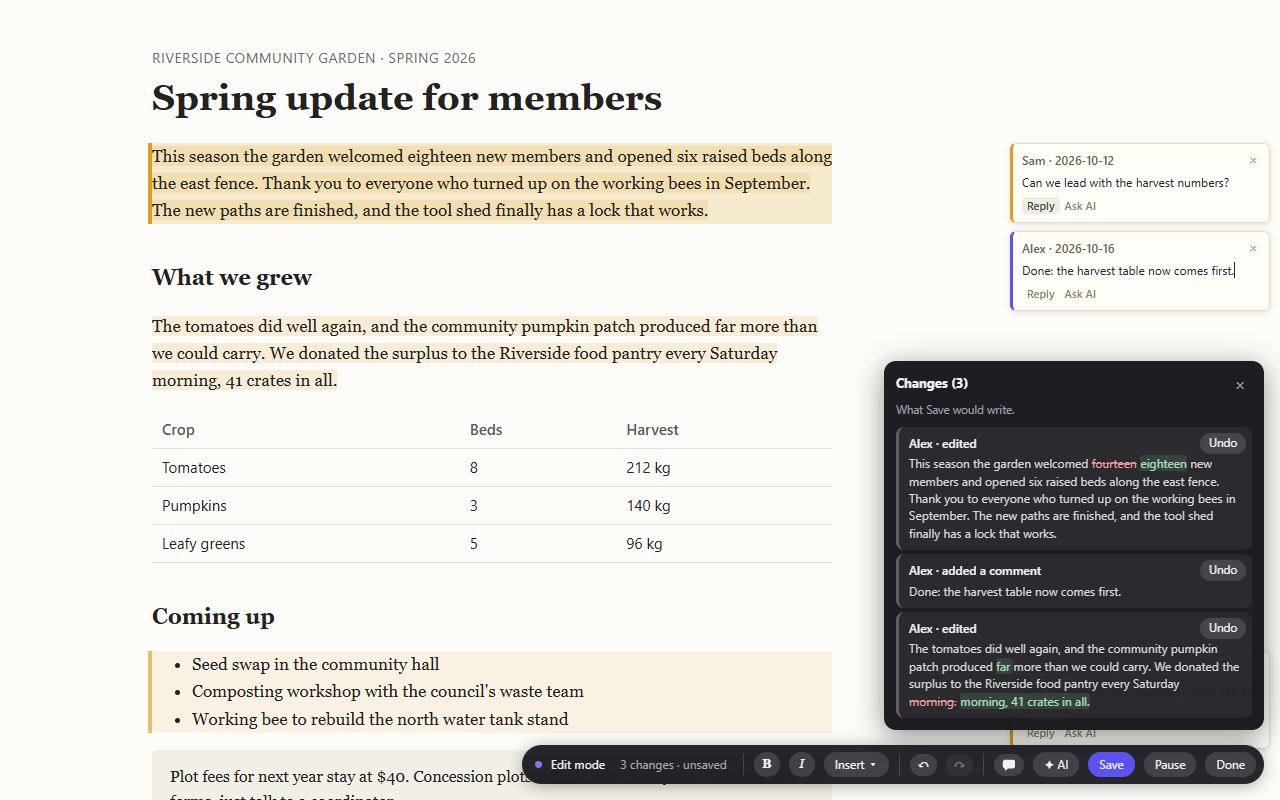Reply to Alex's 2026-10-16 comment

pos(1040,294)
